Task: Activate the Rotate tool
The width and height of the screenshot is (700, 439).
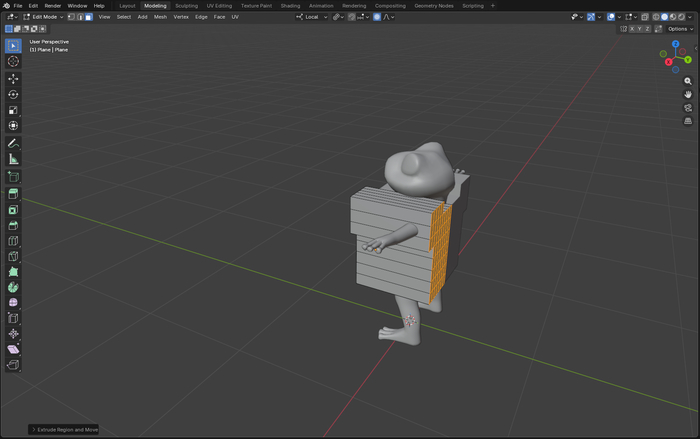Action: (x=13, y=94)
